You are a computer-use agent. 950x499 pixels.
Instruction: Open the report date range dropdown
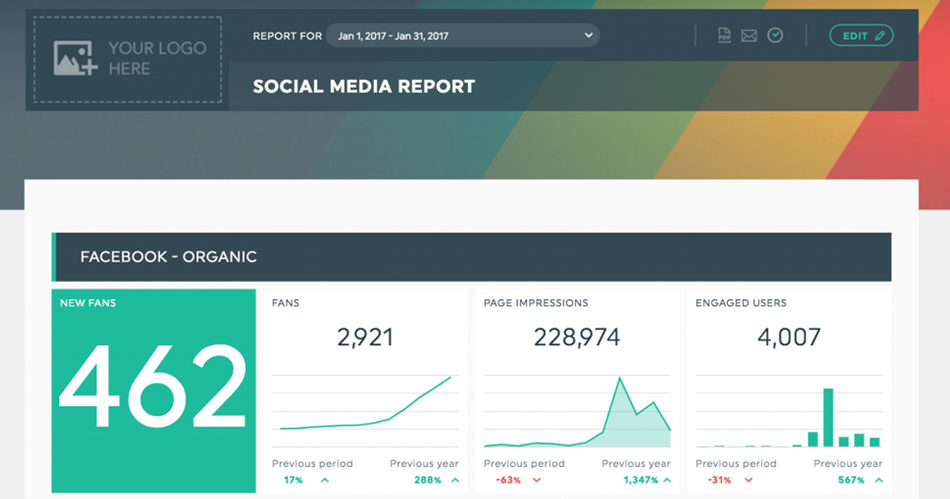[x=463, y=36]
